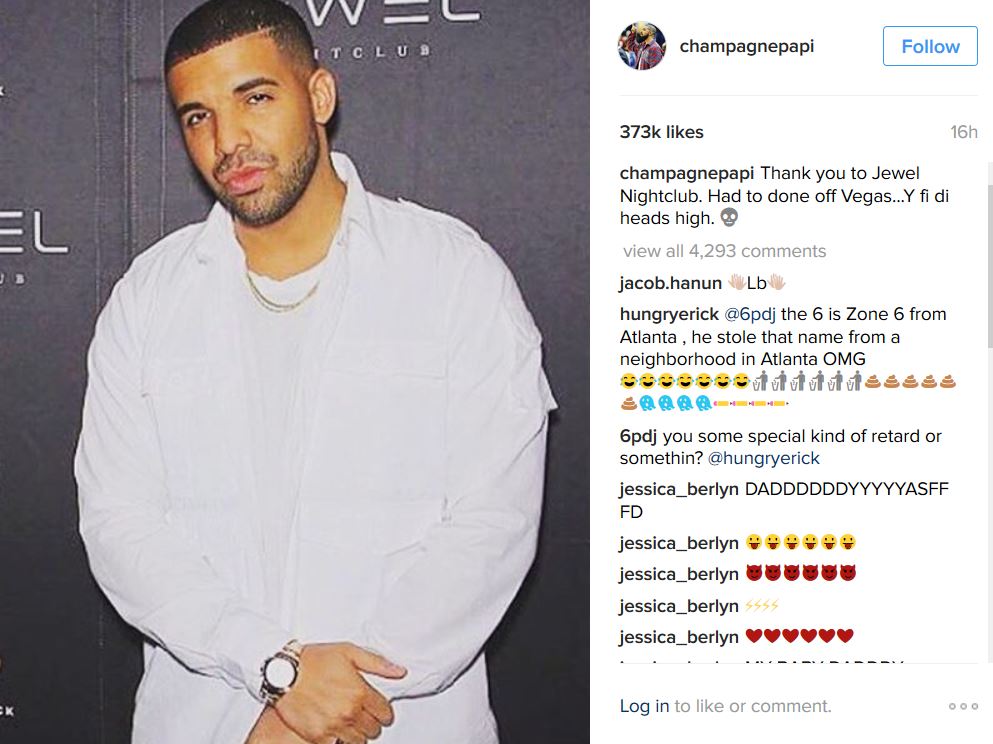Click the skull emoji in caption
The height and width of the screenshot is (744, 993).
(x=730, y=218)
